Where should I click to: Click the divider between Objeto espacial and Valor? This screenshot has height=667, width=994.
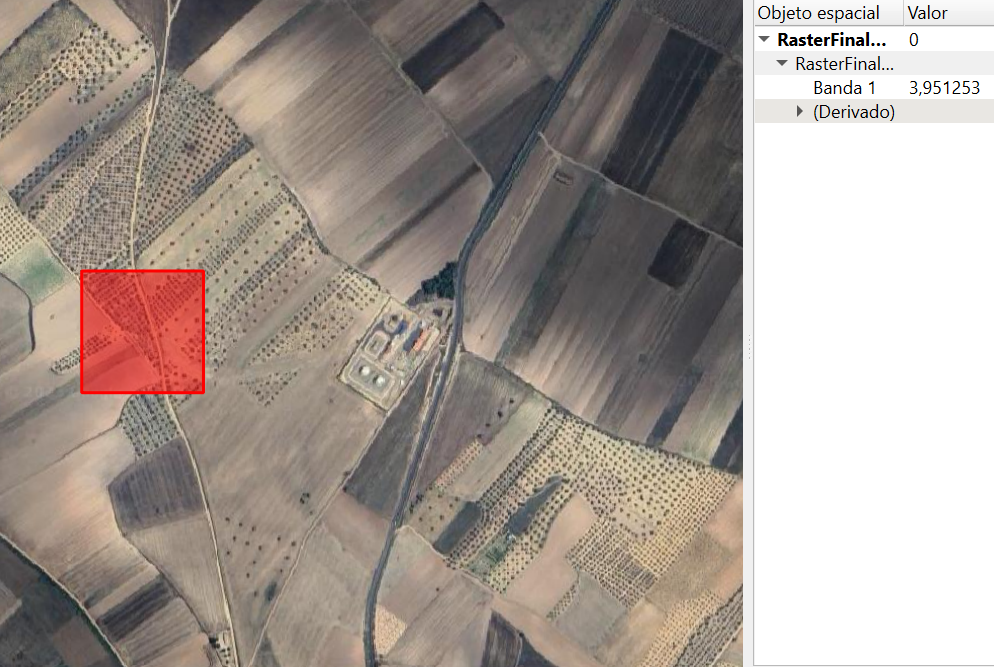pyautogui.click(x=902, y=13)
